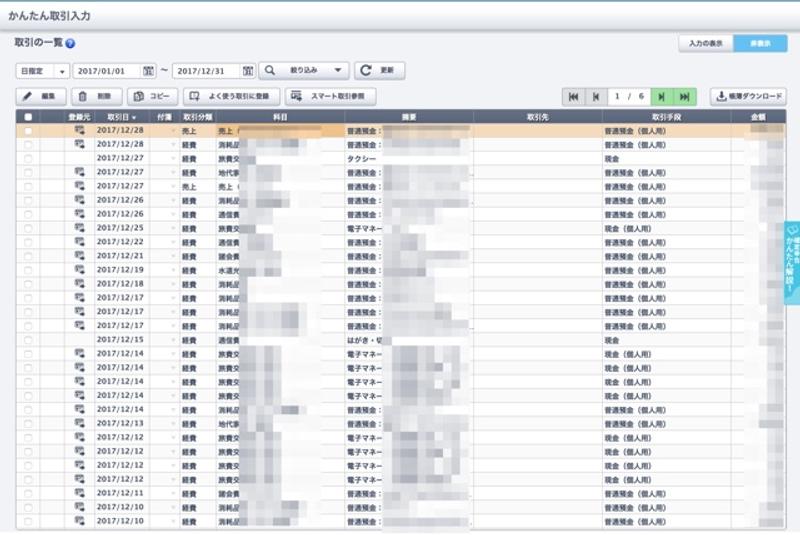Click the help icon beside 取引の一覧
The width and height of the screenshot is (800, 535).
[x=71, y=45]
